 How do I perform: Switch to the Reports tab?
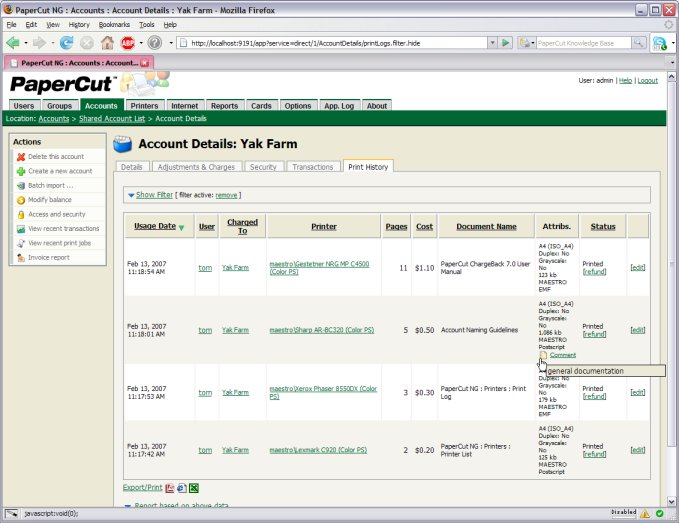[224, 106]
